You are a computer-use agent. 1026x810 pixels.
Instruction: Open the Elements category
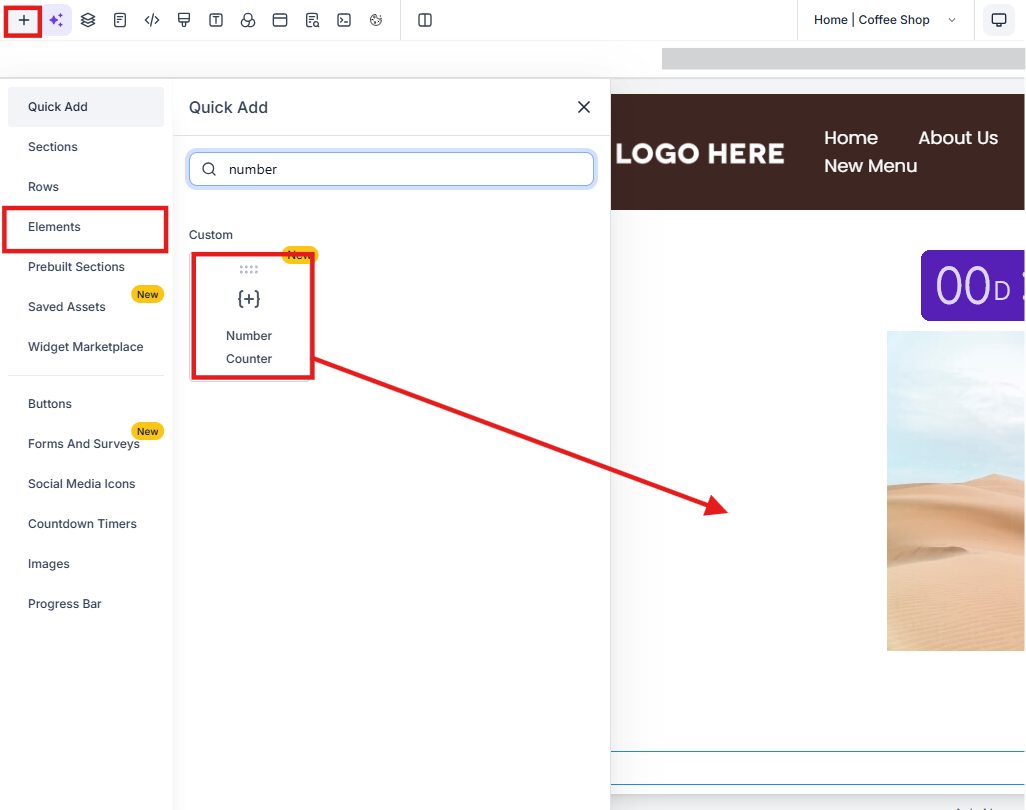pyautogui.click(x=55, y=227)
